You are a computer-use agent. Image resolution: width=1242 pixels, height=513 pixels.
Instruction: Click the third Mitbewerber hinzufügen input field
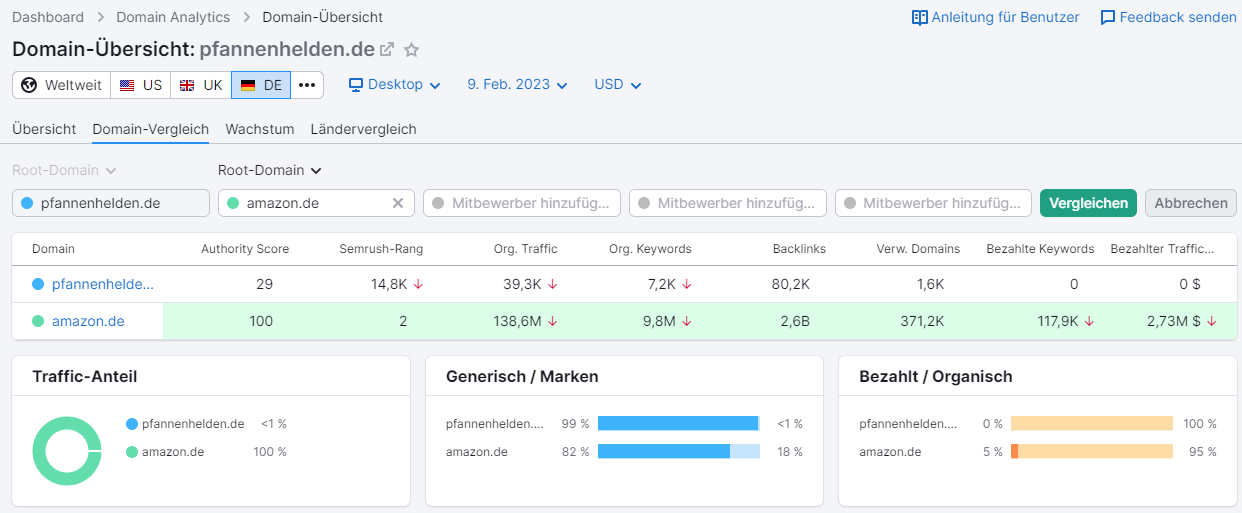(933, 203)
